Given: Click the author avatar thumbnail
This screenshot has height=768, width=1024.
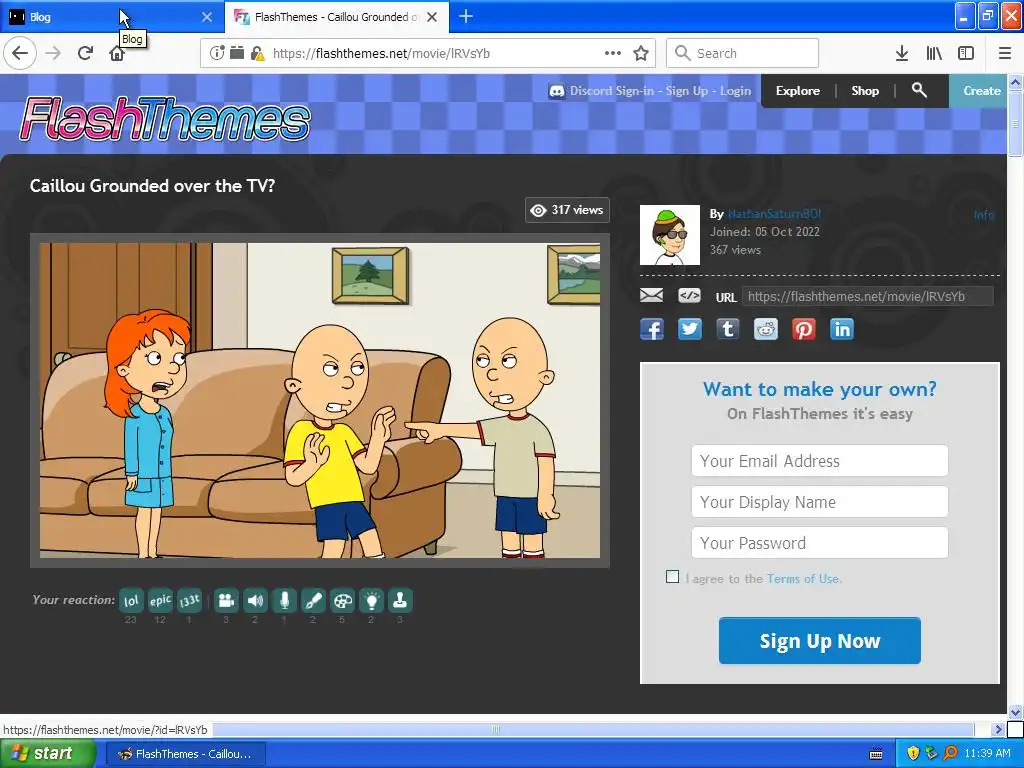Looking at the screenshot, I should pyautogui.click(x=669, y=235).
